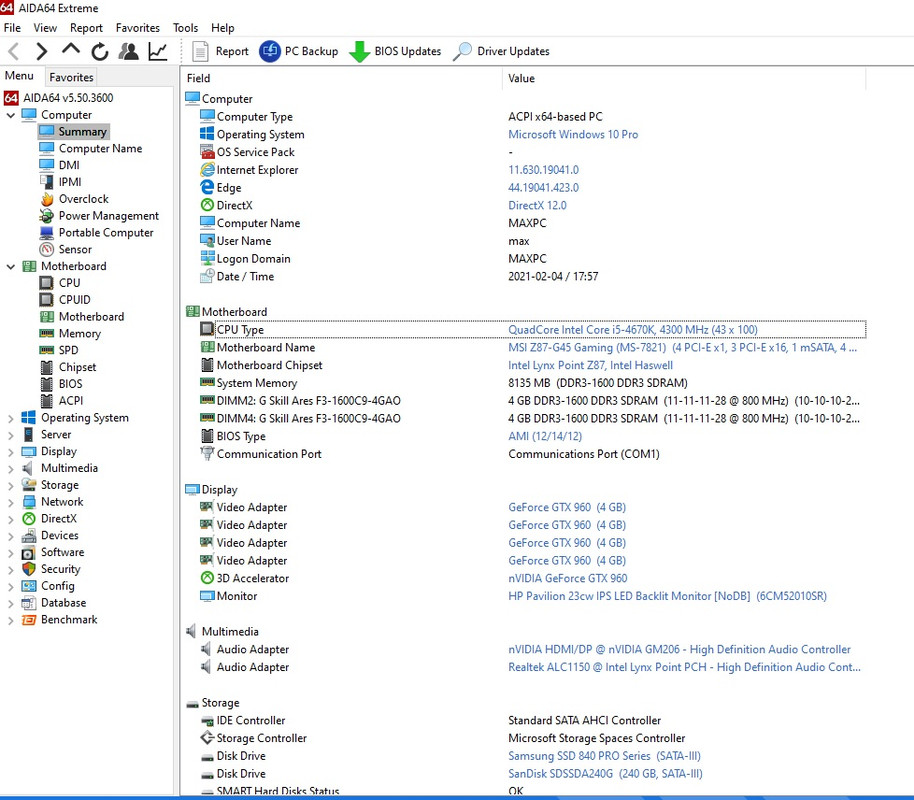Expand the Operating System node
Viewport: 914px width, 800px height.
click(10, 418)
